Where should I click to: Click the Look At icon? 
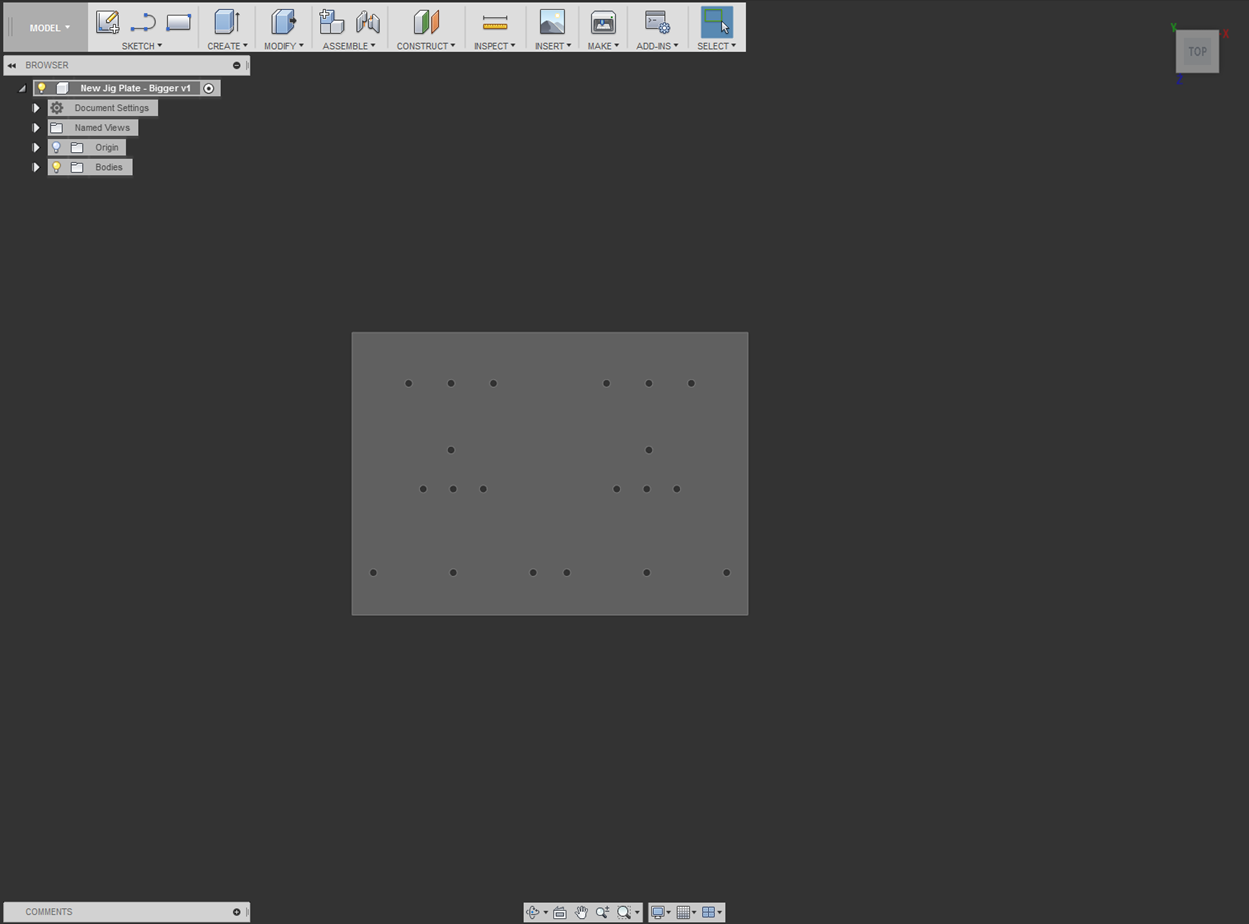pyautogui.click(x=560, y=912)
